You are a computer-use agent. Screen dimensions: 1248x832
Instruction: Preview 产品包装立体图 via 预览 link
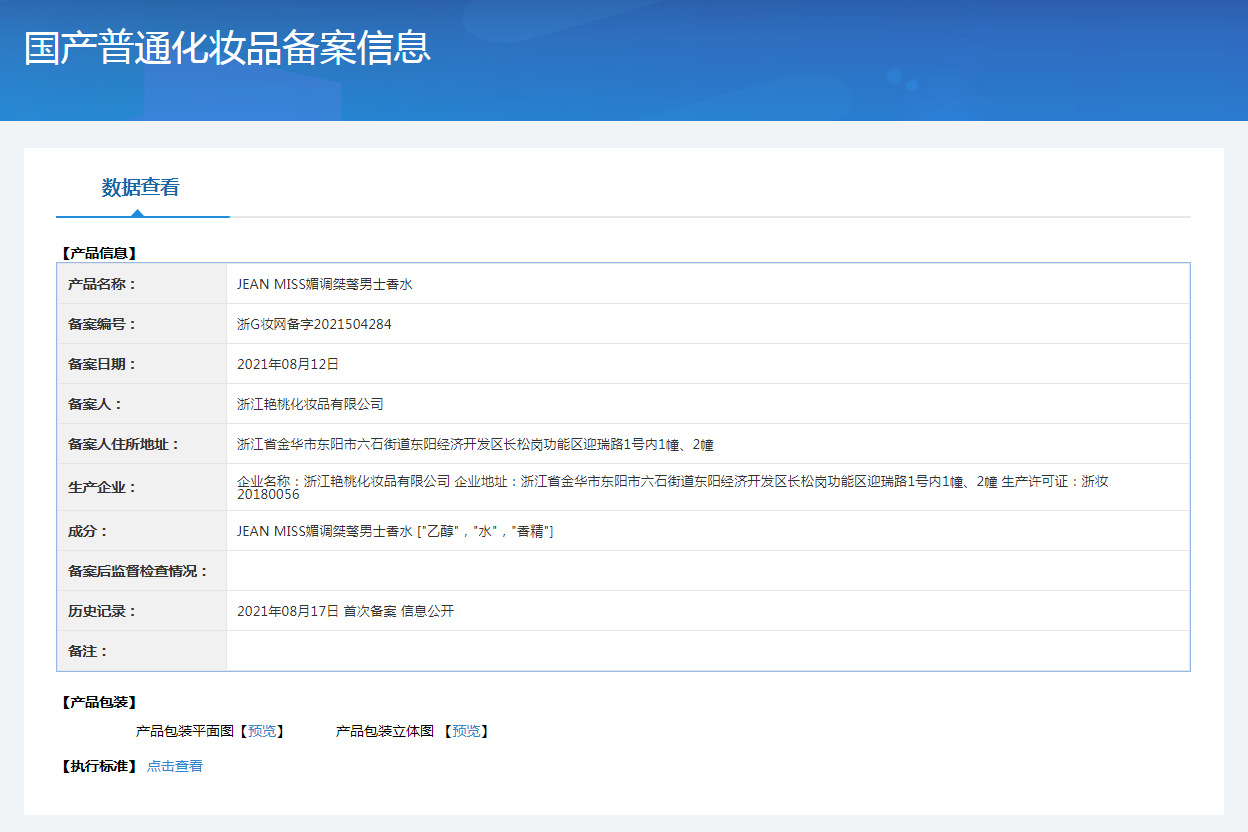tap(466, 732)
